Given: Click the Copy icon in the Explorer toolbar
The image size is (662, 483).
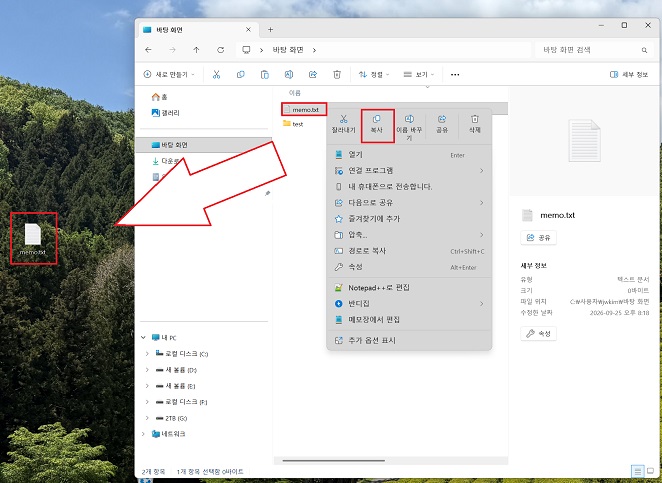Looking at the screenshot, I should pos(241,75).
